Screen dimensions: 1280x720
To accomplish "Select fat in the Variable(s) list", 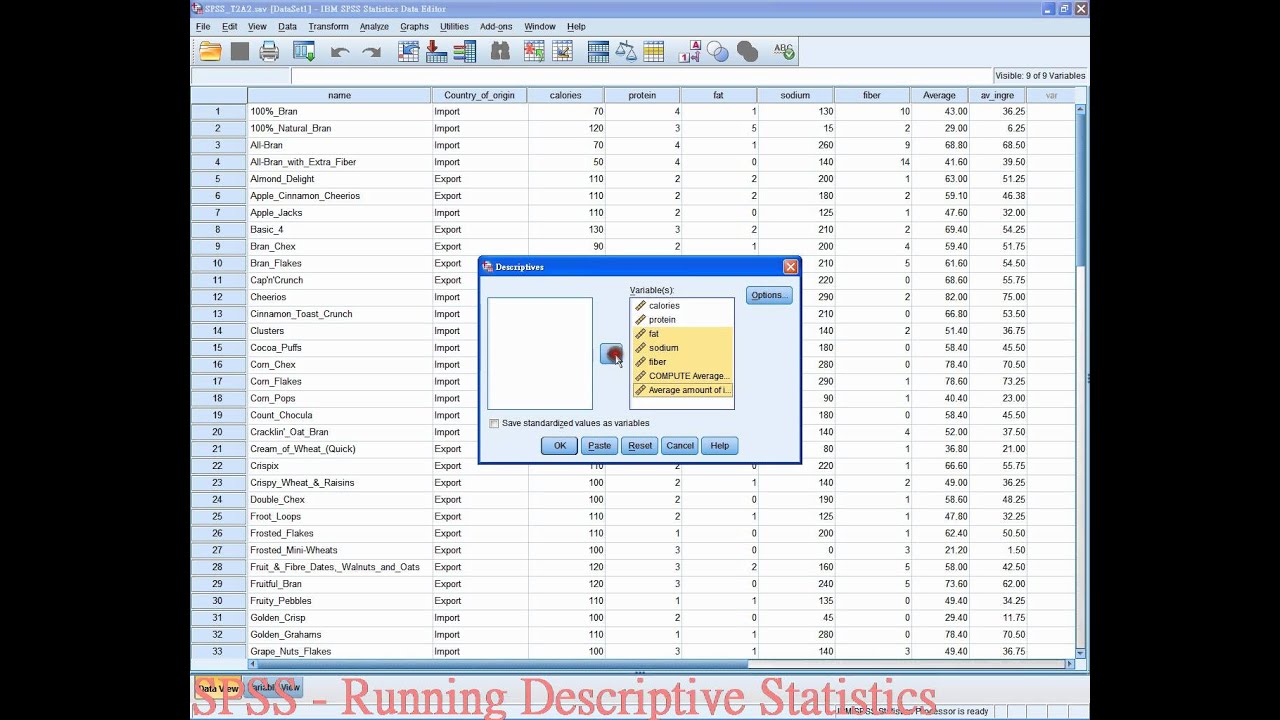I will click(x=682, y=334).
